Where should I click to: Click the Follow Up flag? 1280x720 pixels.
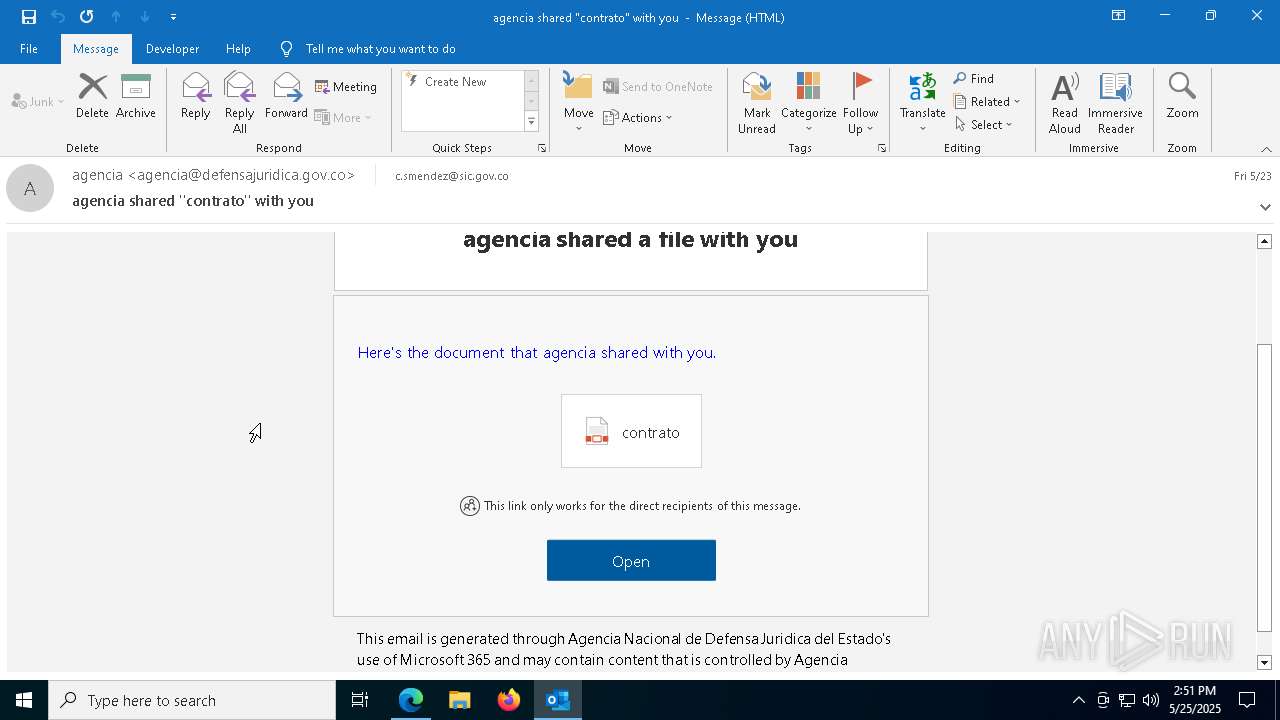coord(860,103)
